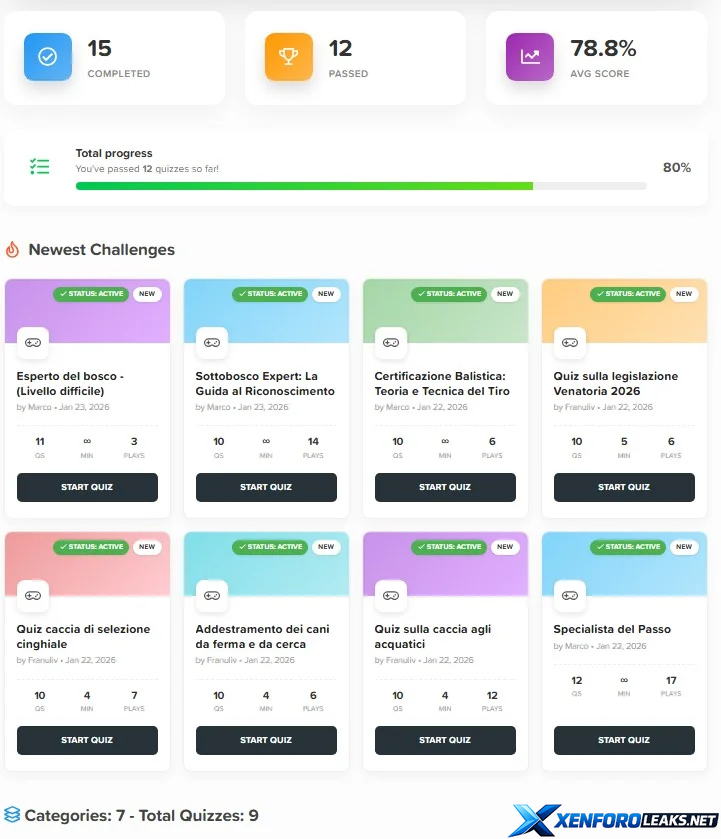Click the Total progress checklist icon
721x839 pixels.
click(x=40, y=167)
